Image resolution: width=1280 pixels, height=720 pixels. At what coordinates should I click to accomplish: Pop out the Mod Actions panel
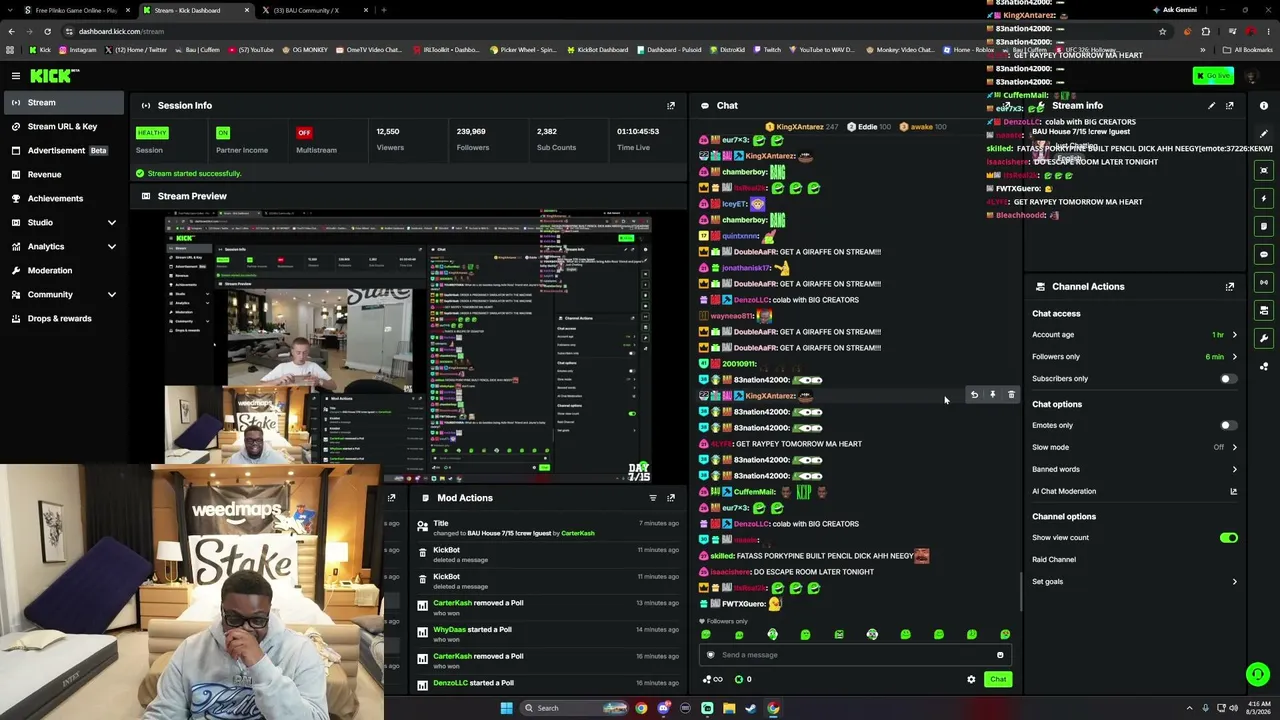(x=671, y=497)
